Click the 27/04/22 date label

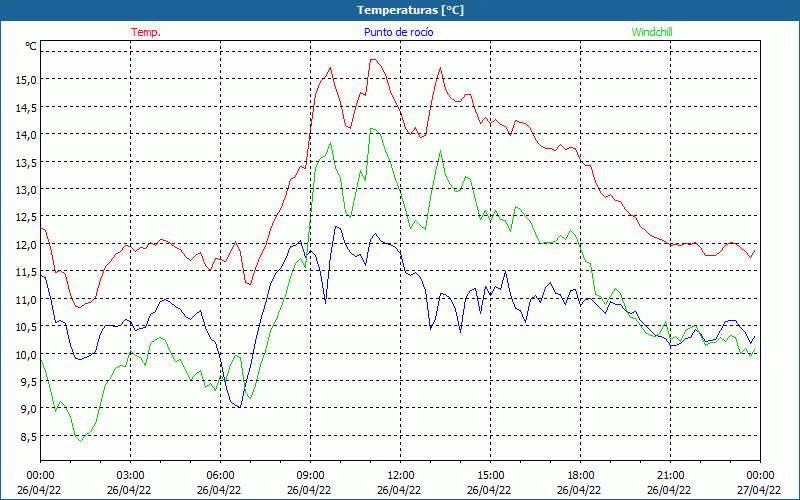pyautogui.click(x=759, y=490)
